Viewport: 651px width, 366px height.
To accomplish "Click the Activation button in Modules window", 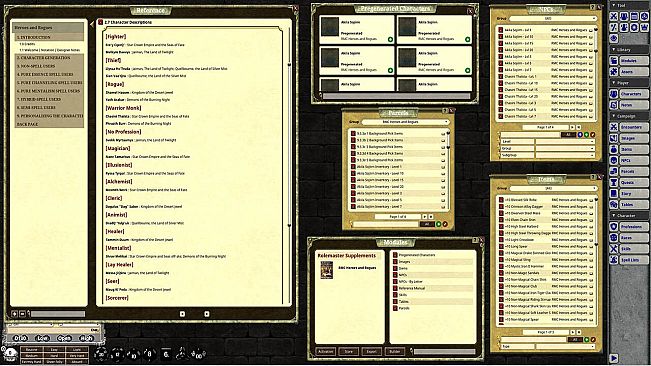I will click(326, 351).
